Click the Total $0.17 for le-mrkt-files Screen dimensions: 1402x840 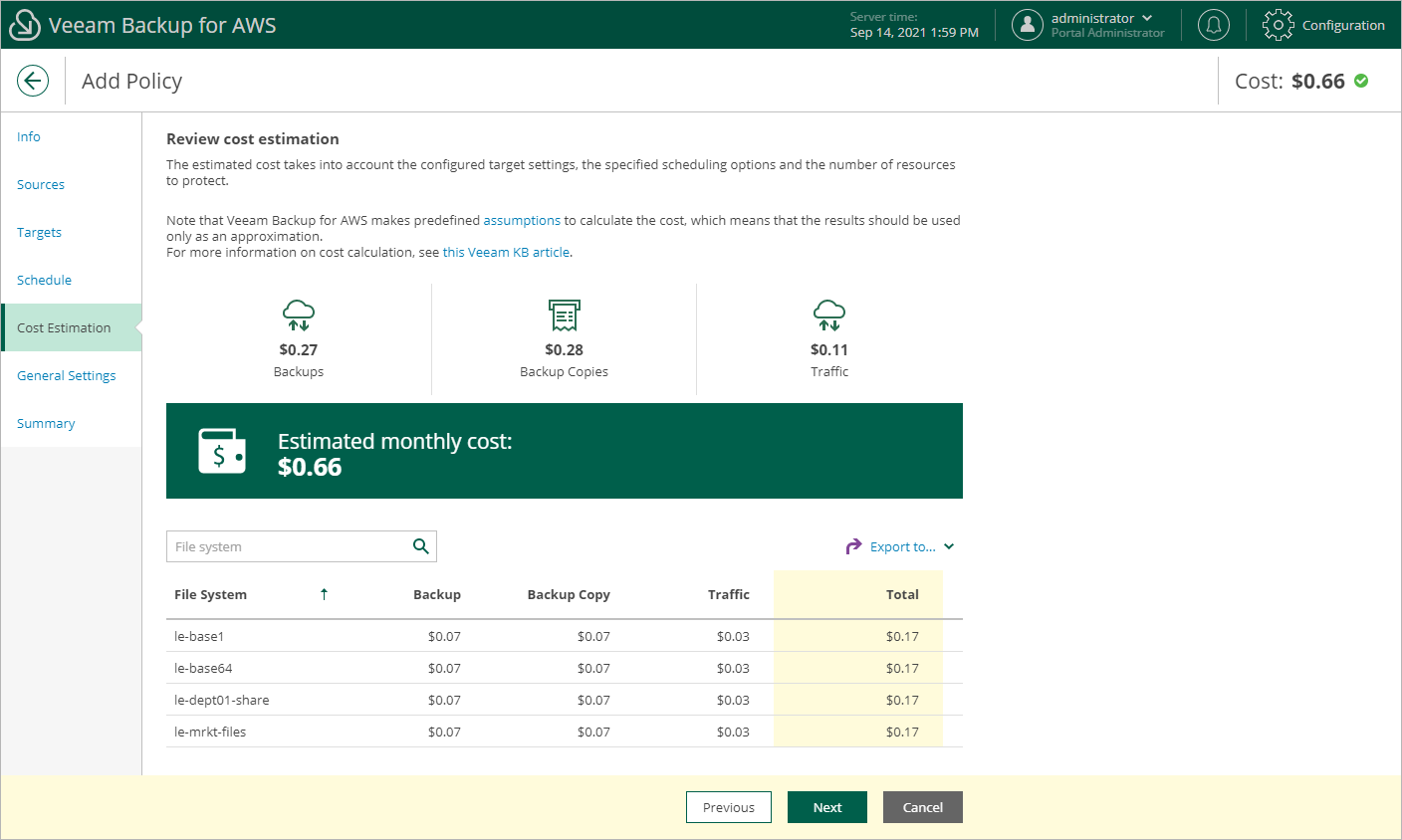click(902, 732)
